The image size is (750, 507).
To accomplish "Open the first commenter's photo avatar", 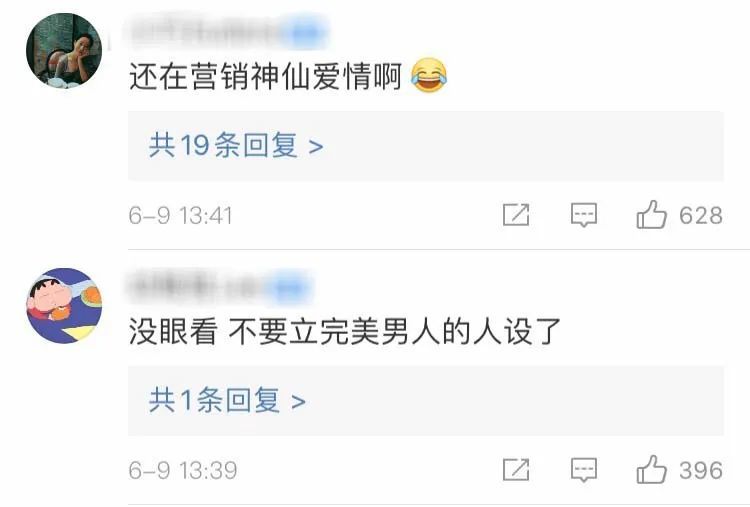I will [x=64, y=51].
